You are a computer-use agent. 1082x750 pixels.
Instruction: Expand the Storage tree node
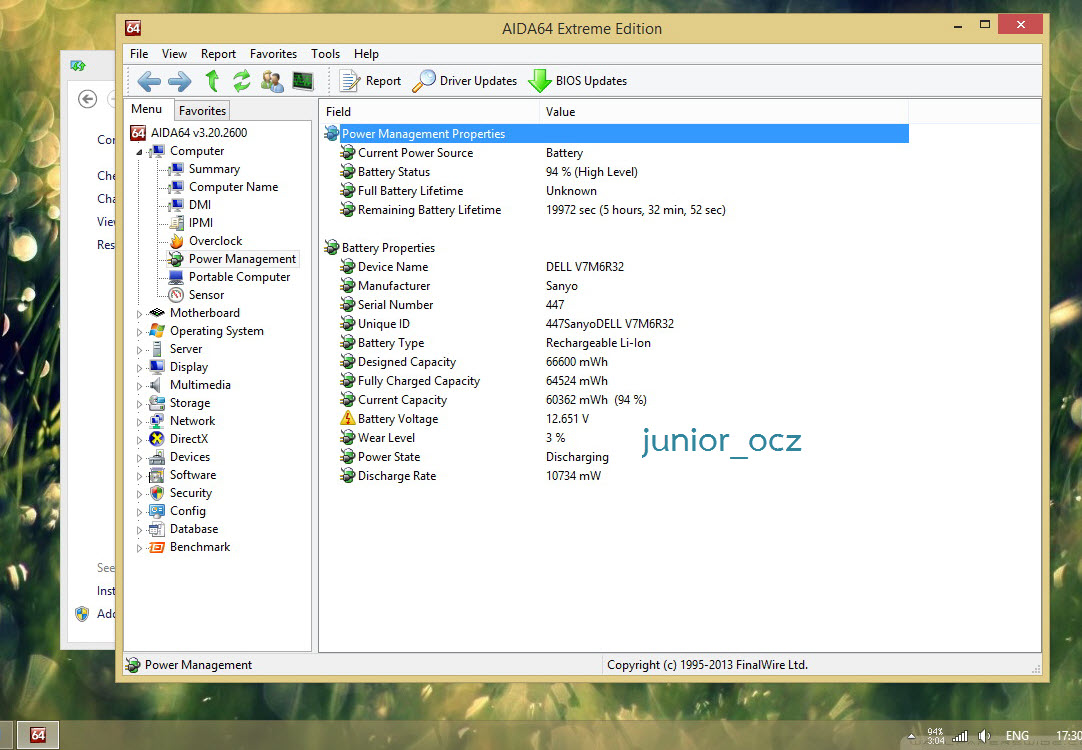139,404
